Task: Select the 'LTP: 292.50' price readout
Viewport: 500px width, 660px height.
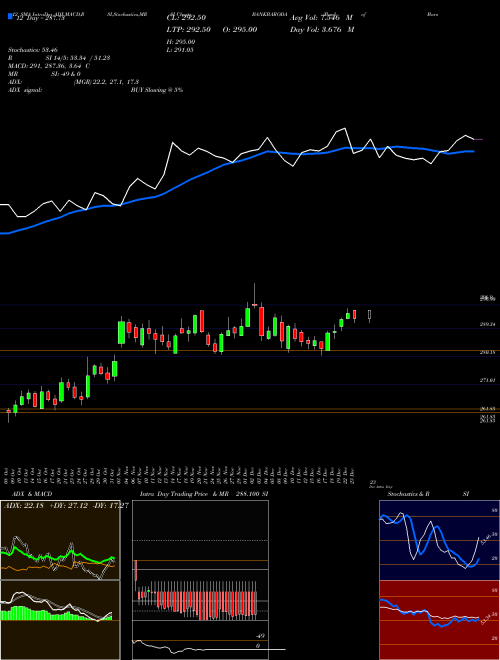Action: (187, 29)
